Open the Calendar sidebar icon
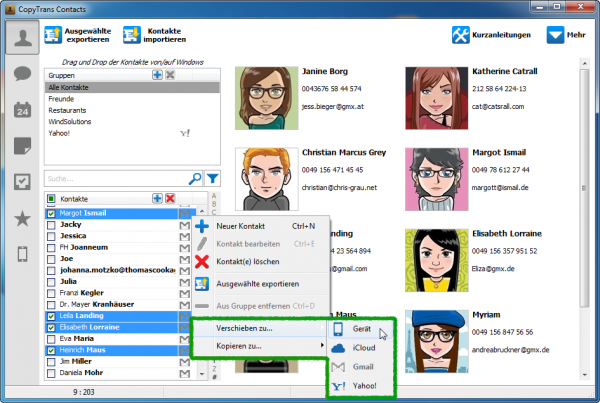The width and height of the screenshot is (600, 403). coord(21,110)
